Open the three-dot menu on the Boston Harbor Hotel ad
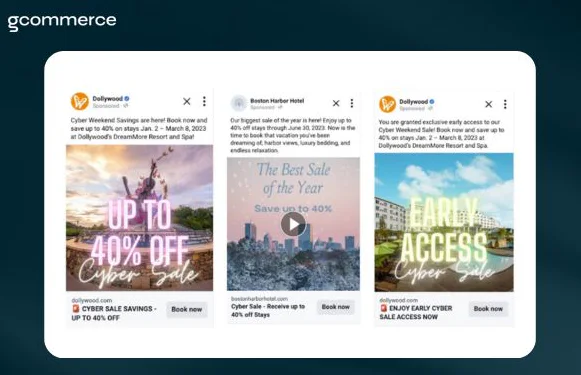The image size is (581, 375). coord(352,103)
